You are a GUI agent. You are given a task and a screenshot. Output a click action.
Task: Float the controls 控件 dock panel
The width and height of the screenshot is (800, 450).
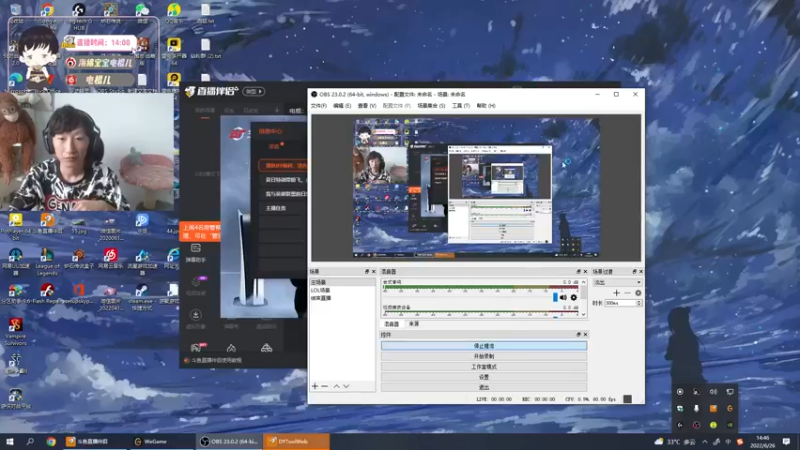[x=579, y=335]
